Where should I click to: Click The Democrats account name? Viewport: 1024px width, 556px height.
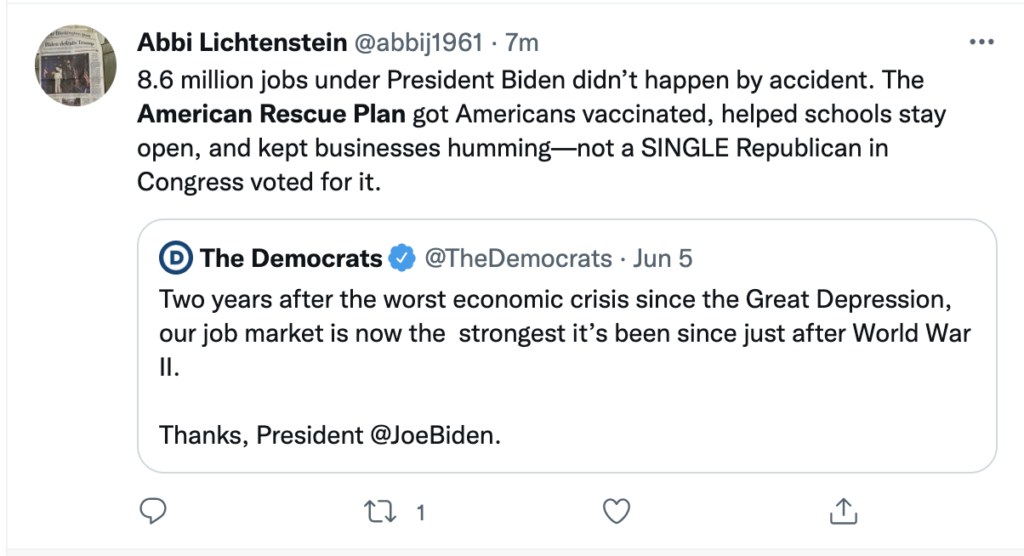pos(290,259)
